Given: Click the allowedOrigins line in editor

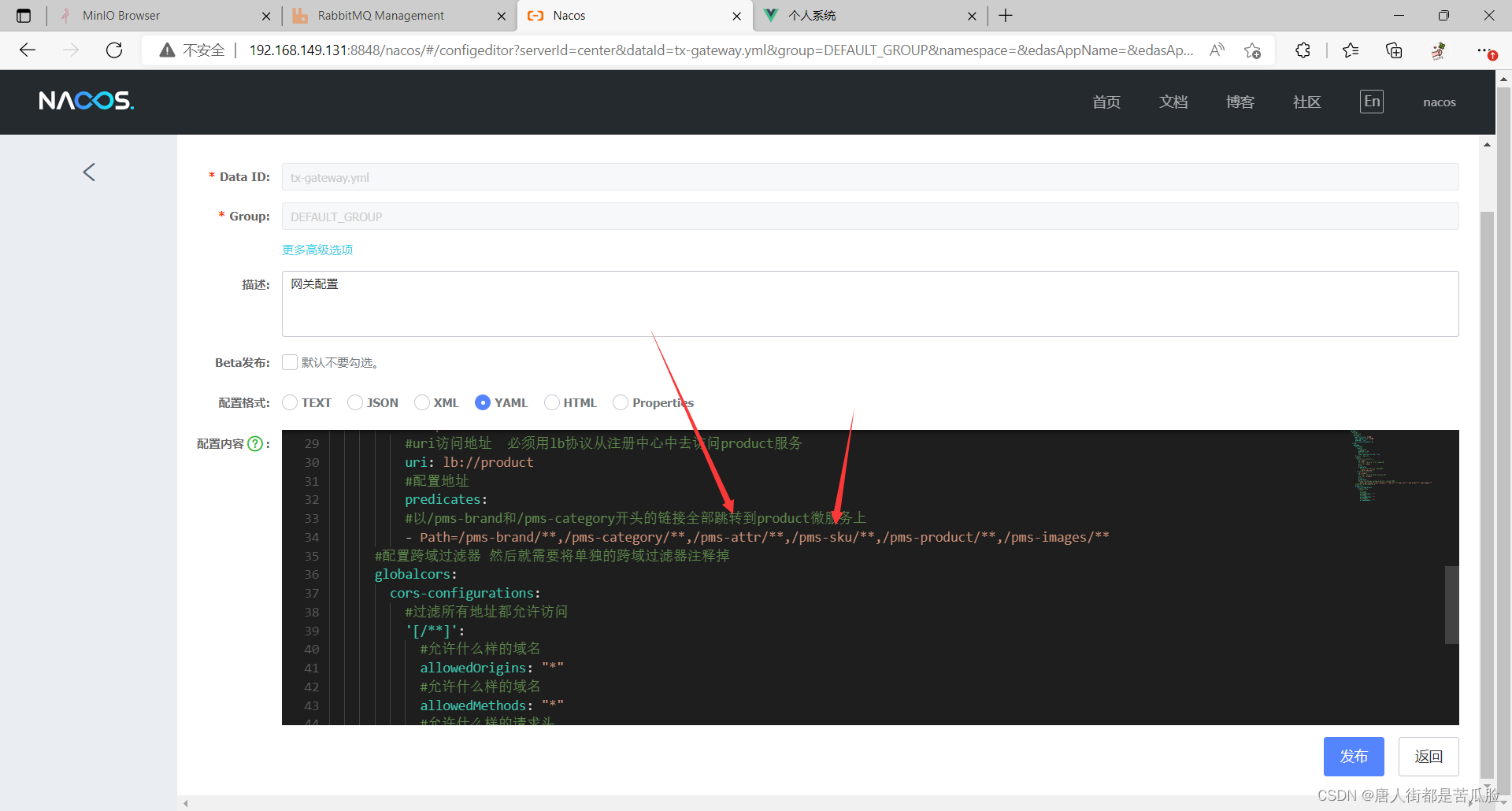Looking at the screenshot, I should tap(491, 668).
